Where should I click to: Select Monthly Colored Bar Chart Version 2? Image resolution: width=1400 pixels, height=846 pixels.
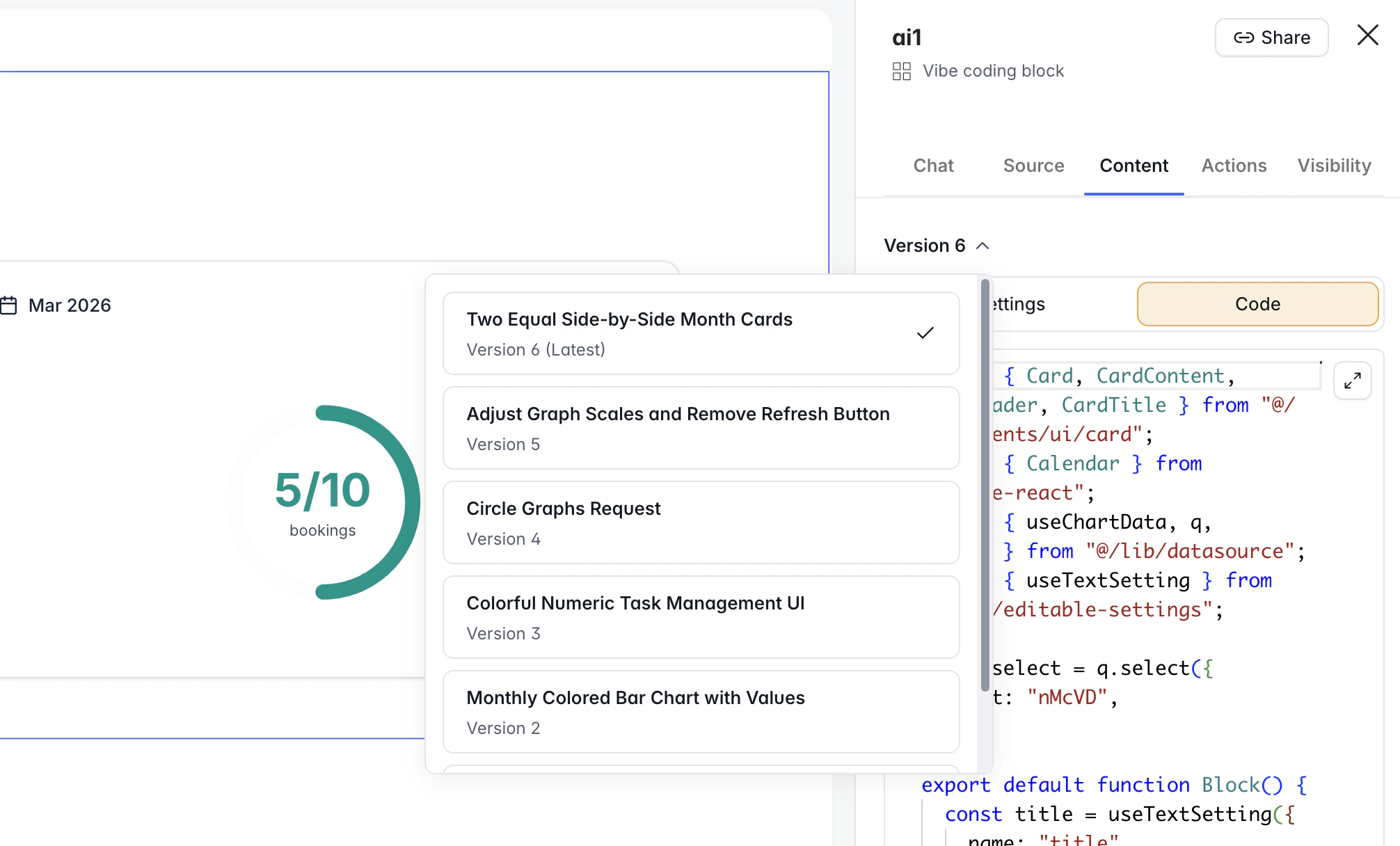click(x=701, y=712)
